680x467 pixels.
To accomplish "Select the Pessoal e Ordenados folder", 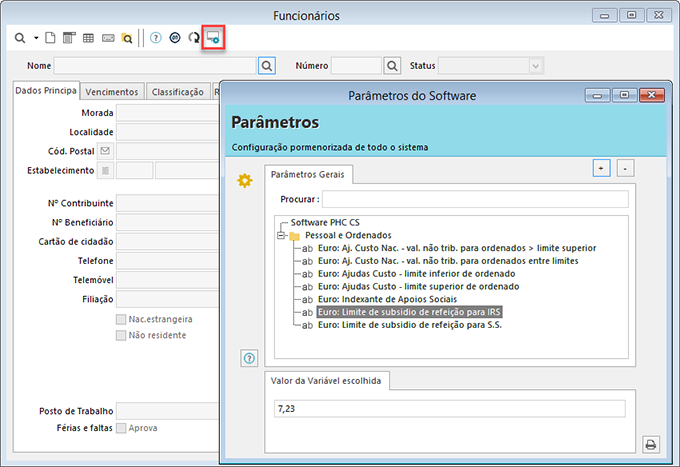I will (x=348, y=235).
